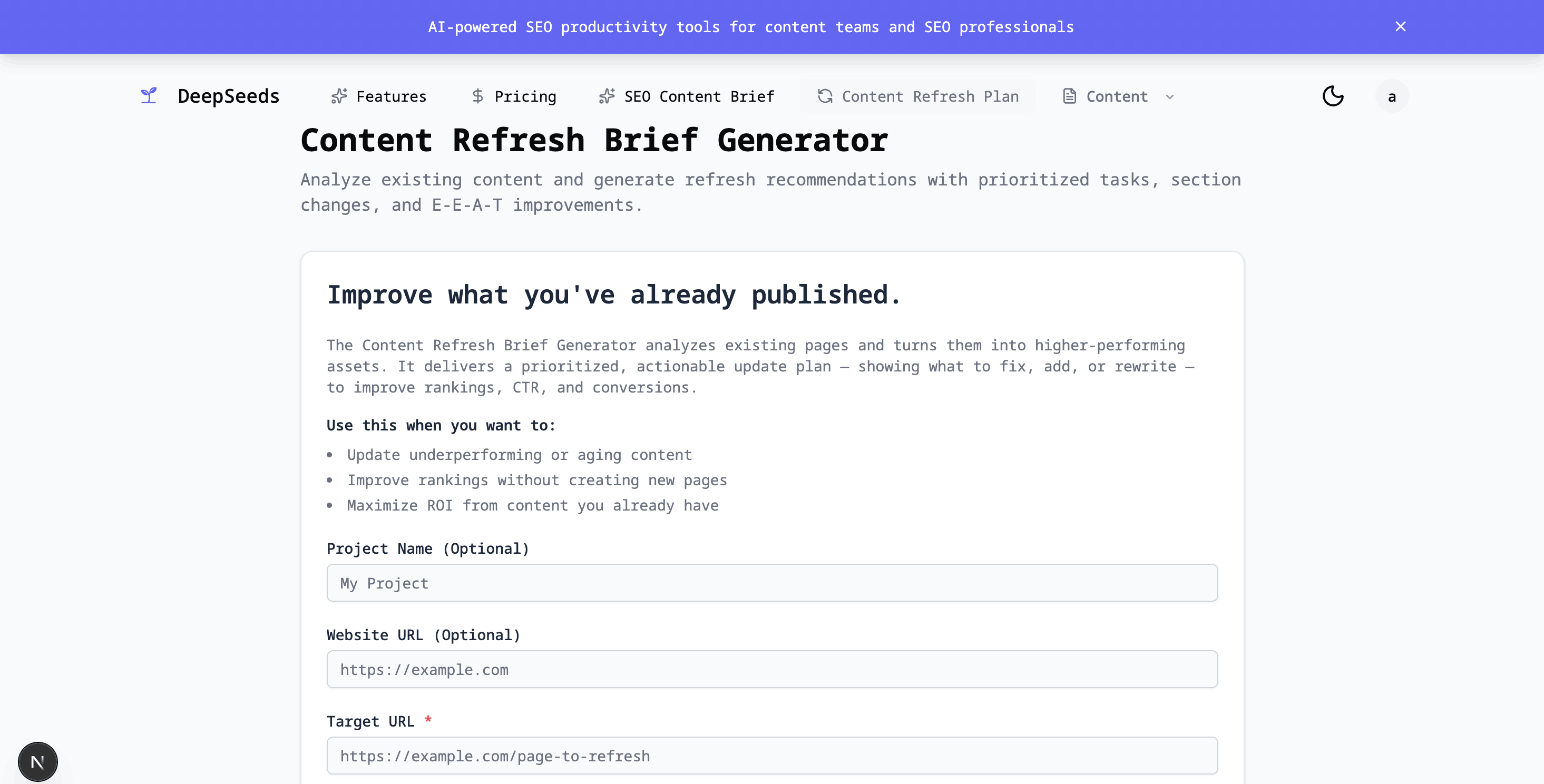The height and width of the screenshot is (784, 1544).
Task: Click the sparkle icon beside Features
Action: click(339, 96)
